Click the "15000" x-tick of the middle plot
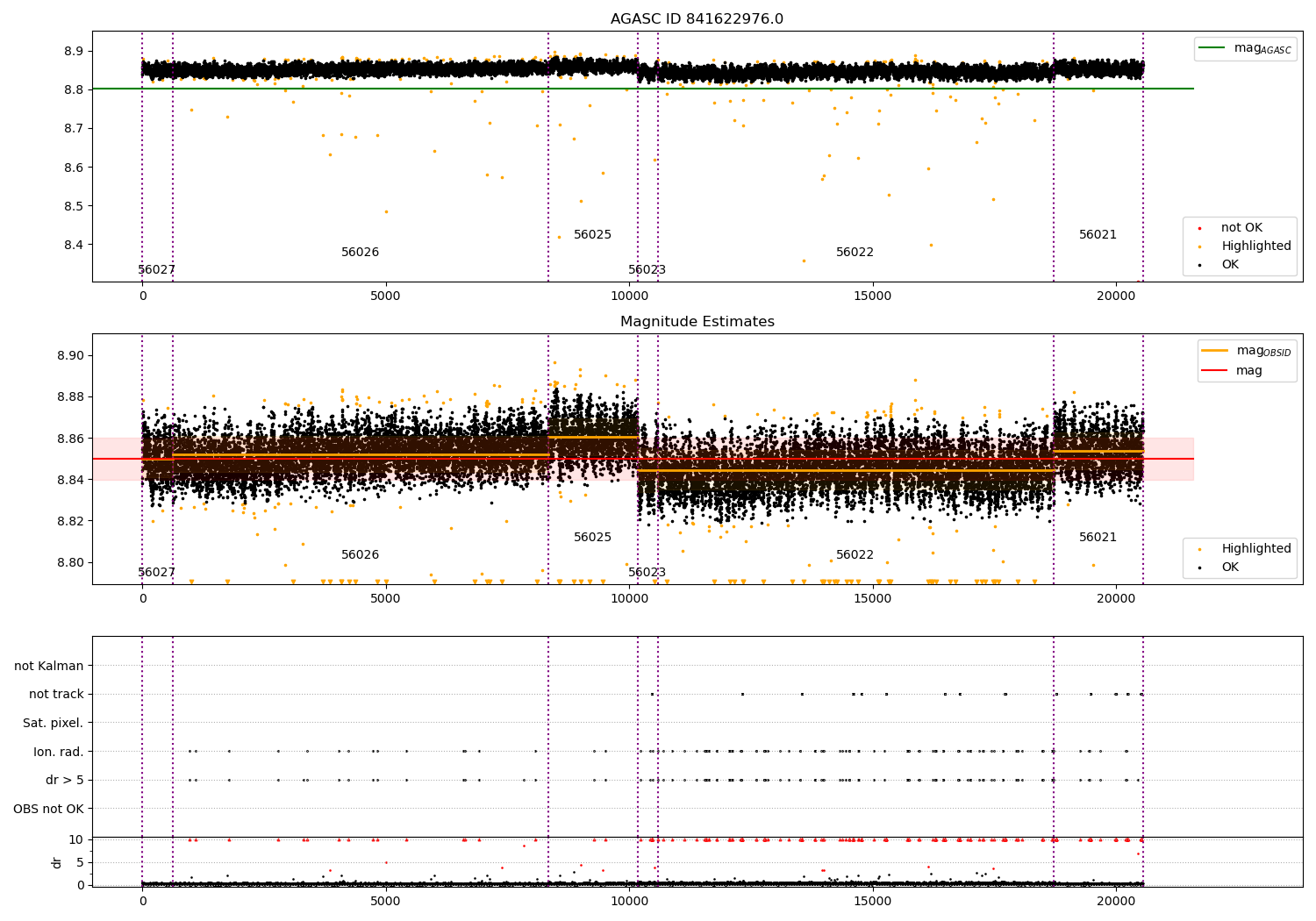1316x921 pixels. [872, 599]
